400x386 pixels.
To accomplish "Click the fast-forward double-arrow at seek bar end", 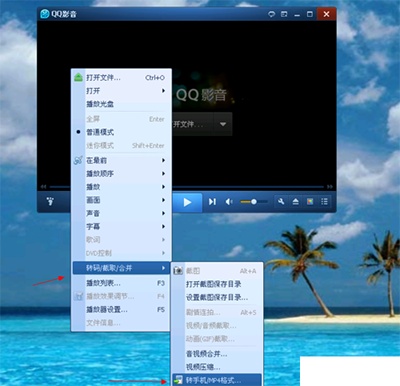I will tap(330, 187).
